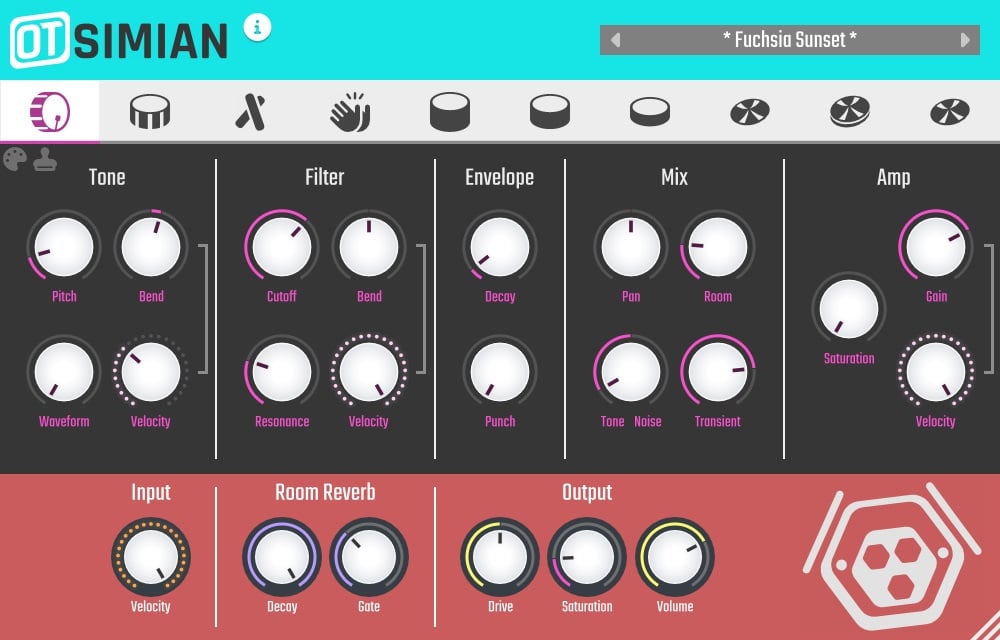Click the Amp section heading
Screen dimensions: 1000x640
click(x=893, y=177)
